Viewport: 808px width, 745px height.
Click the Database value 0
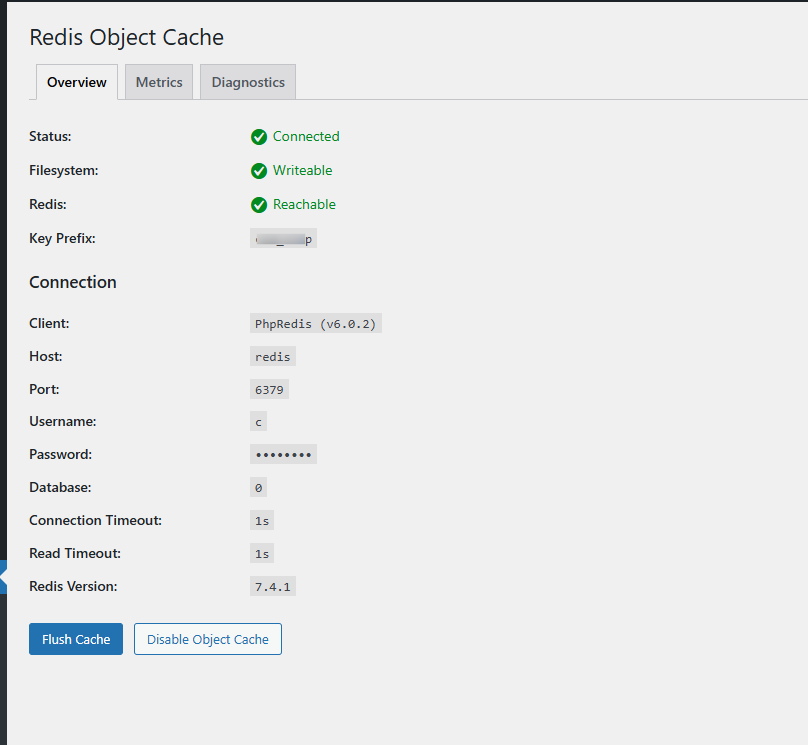tap(258, 487)
